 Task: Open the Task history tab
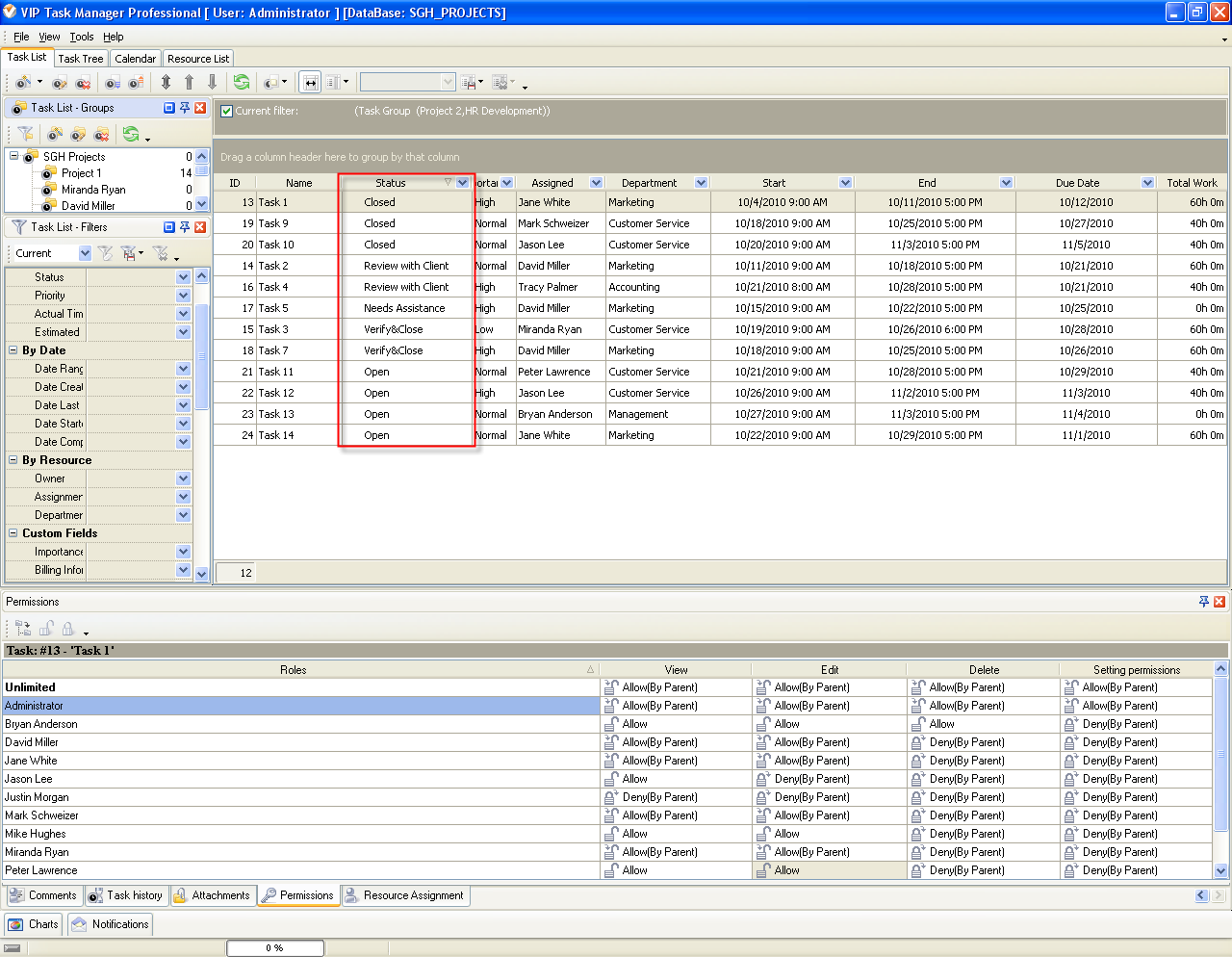(x=125, y=895)
